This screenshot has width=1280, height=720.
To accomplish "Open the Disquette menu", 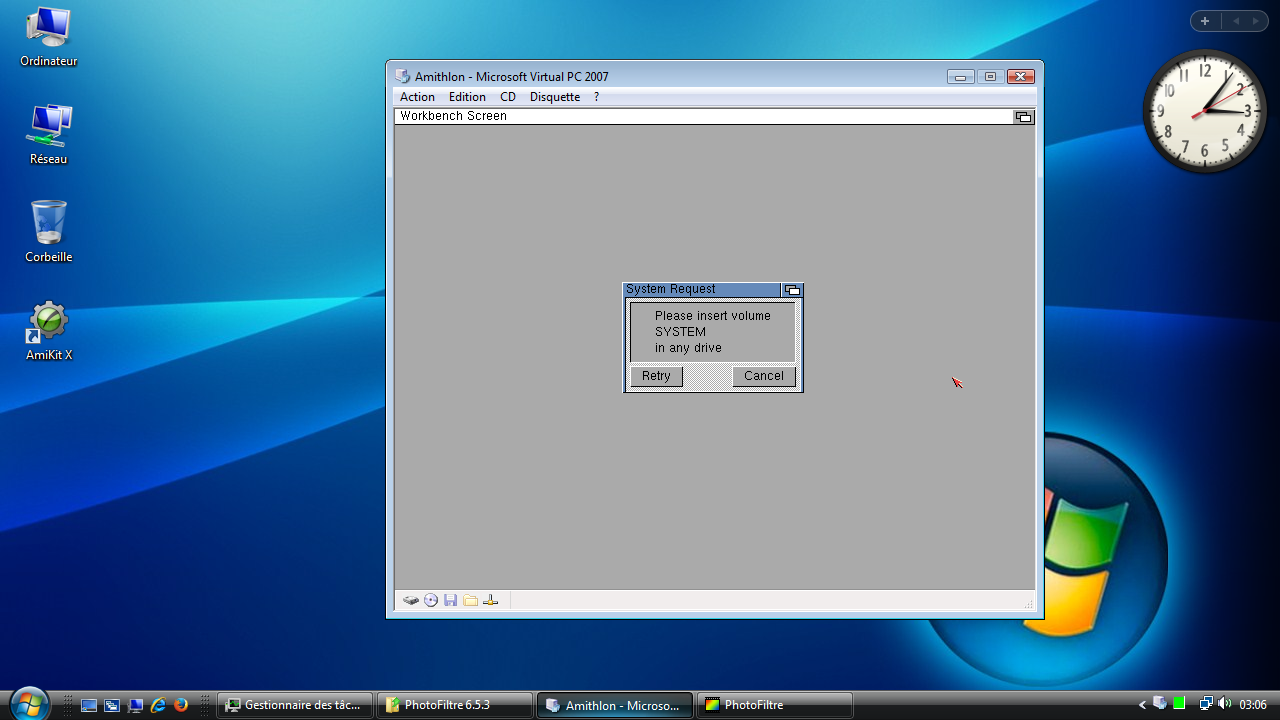I will pos(555,97).
